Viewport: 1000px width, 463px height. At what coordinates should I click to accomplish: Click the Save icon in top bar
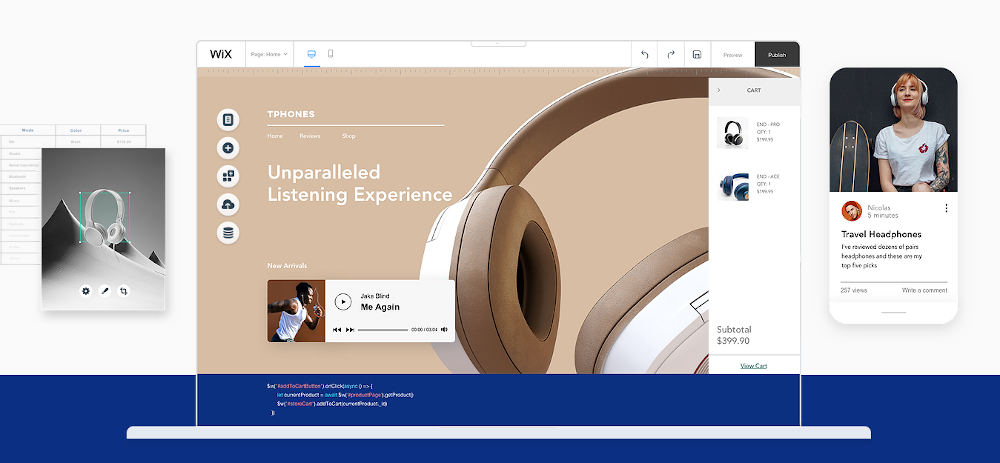[697, 55]
